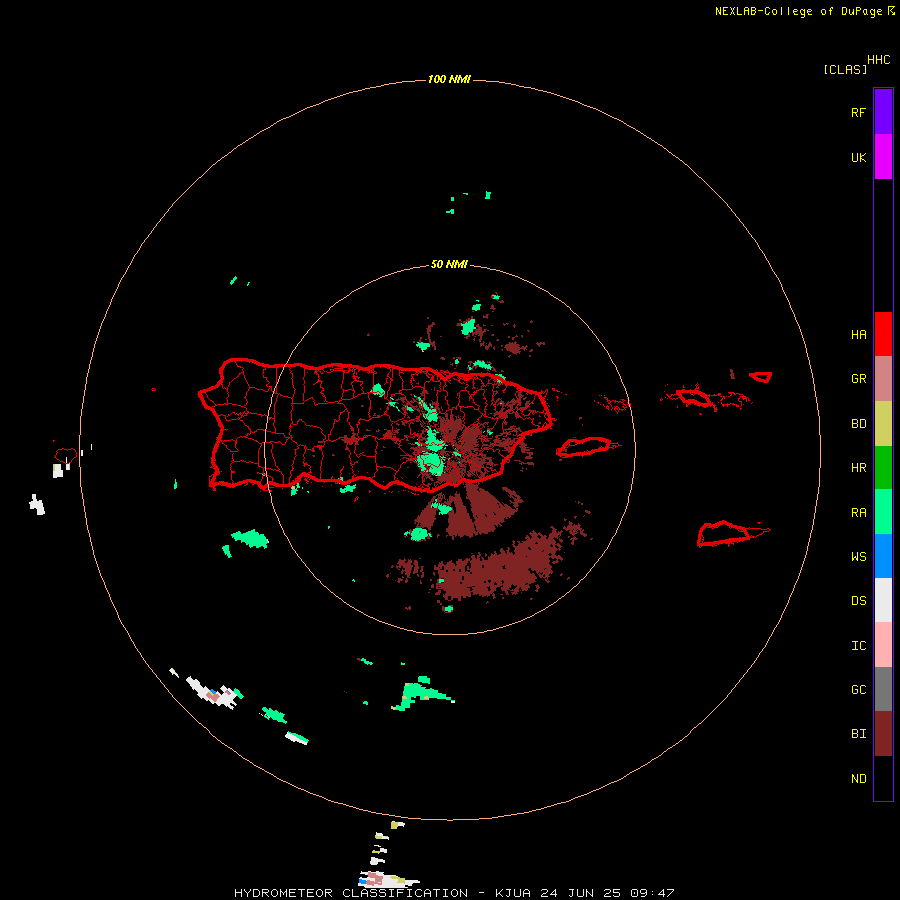Click the 'RF' legend label
Screen dimensions: 900x900
click(x=858, y=112)
